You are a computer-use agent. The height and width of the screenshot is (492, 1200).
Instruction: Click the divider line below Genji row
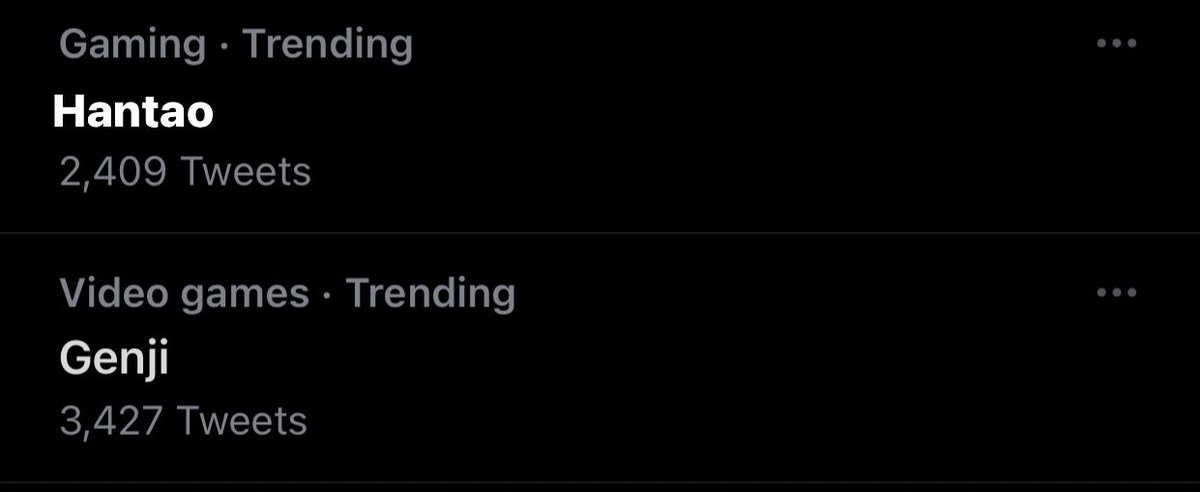pyautogui.click(x=600, y=482)
